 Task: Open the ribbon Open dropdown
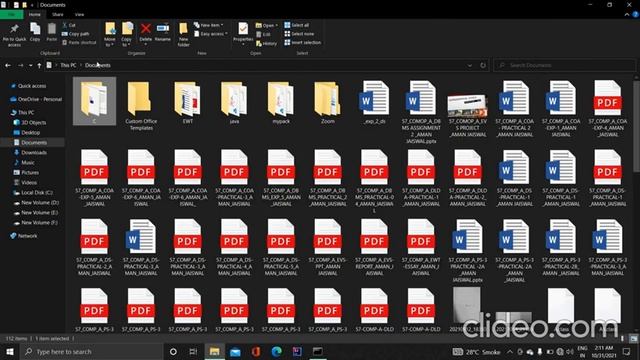267,25
